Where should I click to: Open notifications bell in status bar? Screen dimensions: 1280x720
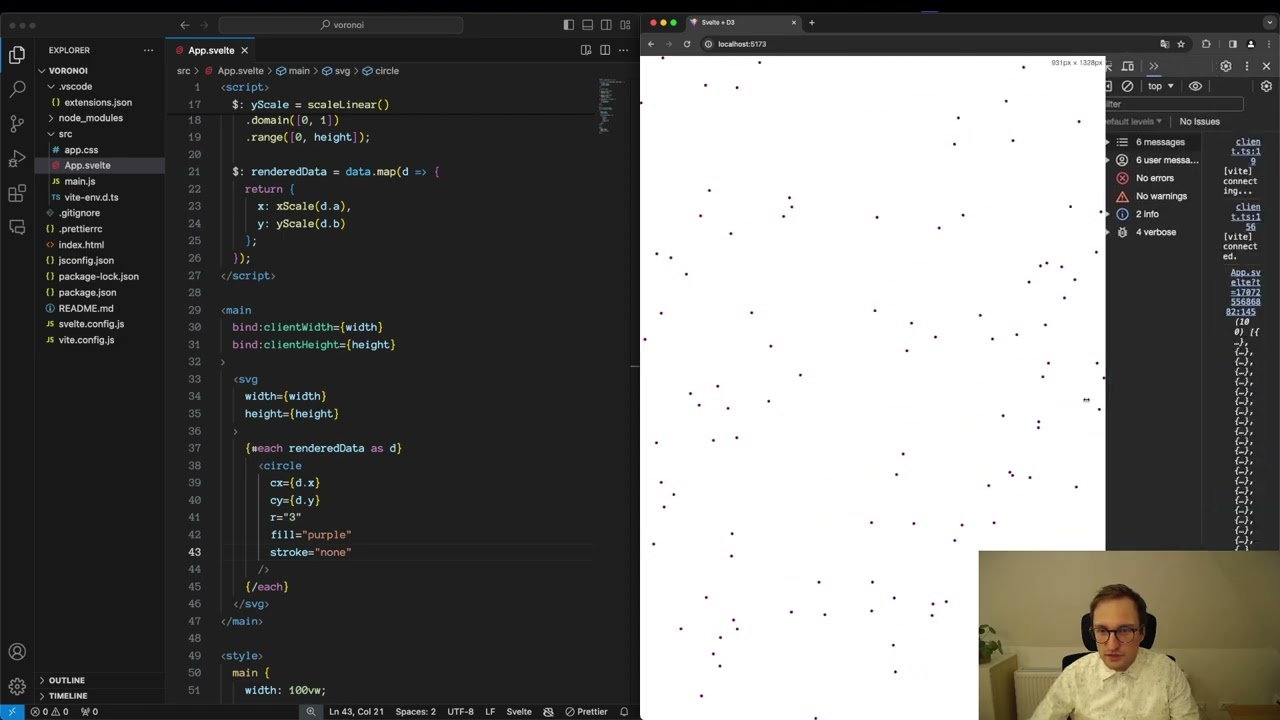pyautogui.click(x=624, y=712)
